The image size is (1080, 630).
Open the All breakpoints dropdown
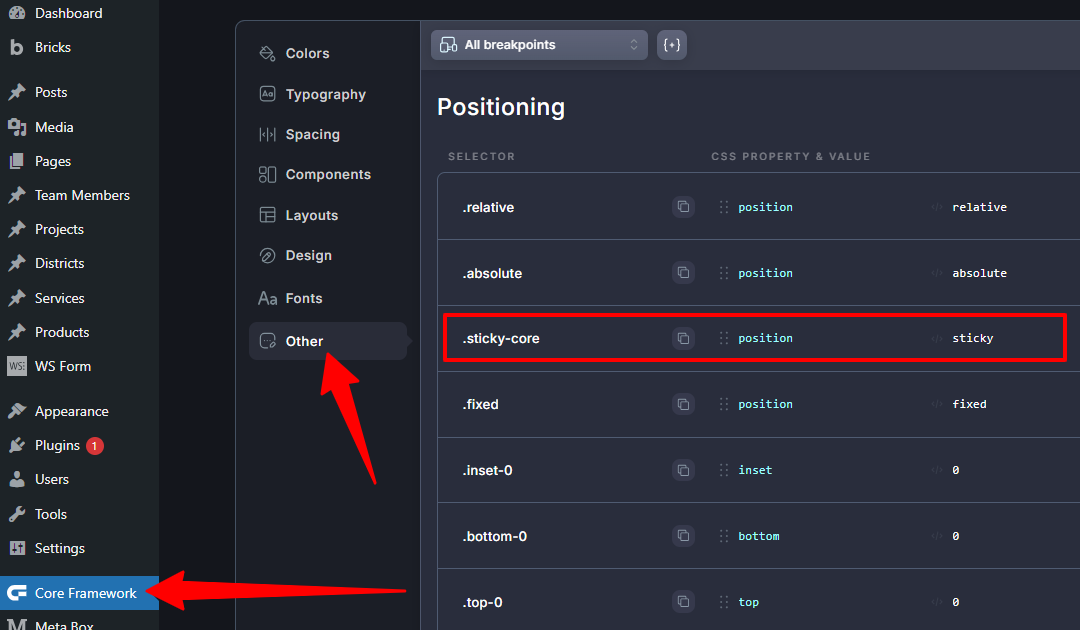[539, 45]
